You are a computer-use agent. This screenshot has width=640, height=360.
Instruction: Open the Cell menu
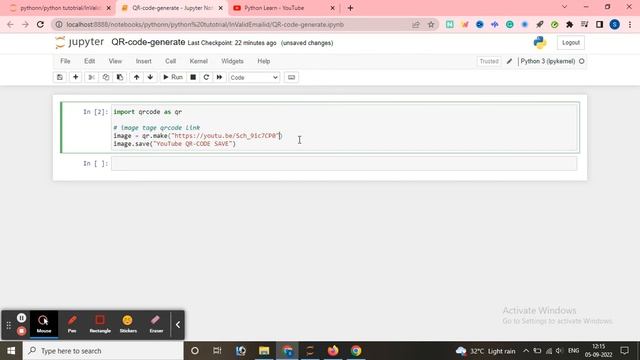(171, 61)
